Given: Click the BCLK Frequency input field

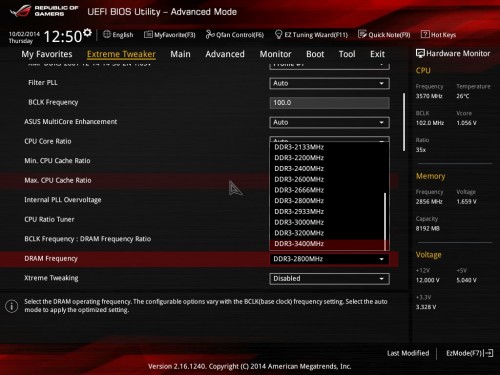Looking at the screenshot, I should [329, 103].
